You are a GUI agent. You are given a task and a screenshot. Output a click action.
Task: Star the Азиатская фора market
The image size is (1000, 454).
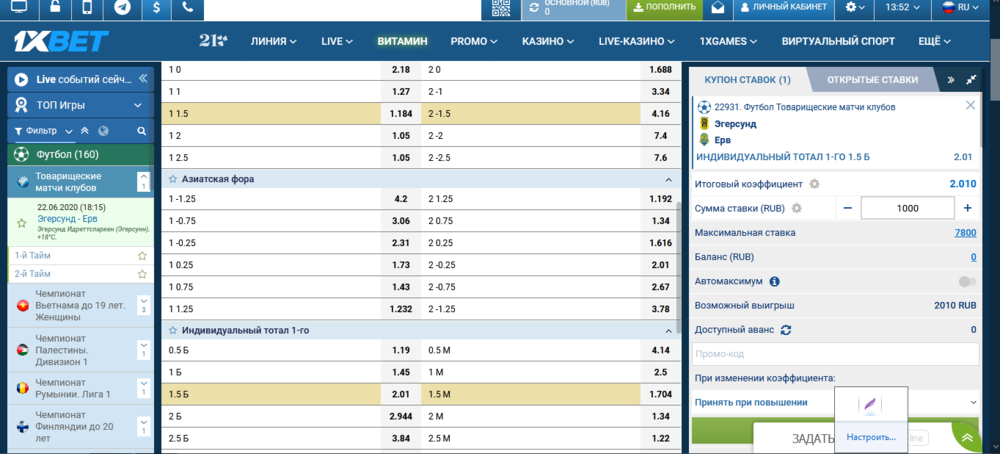[x=172, y=179]
